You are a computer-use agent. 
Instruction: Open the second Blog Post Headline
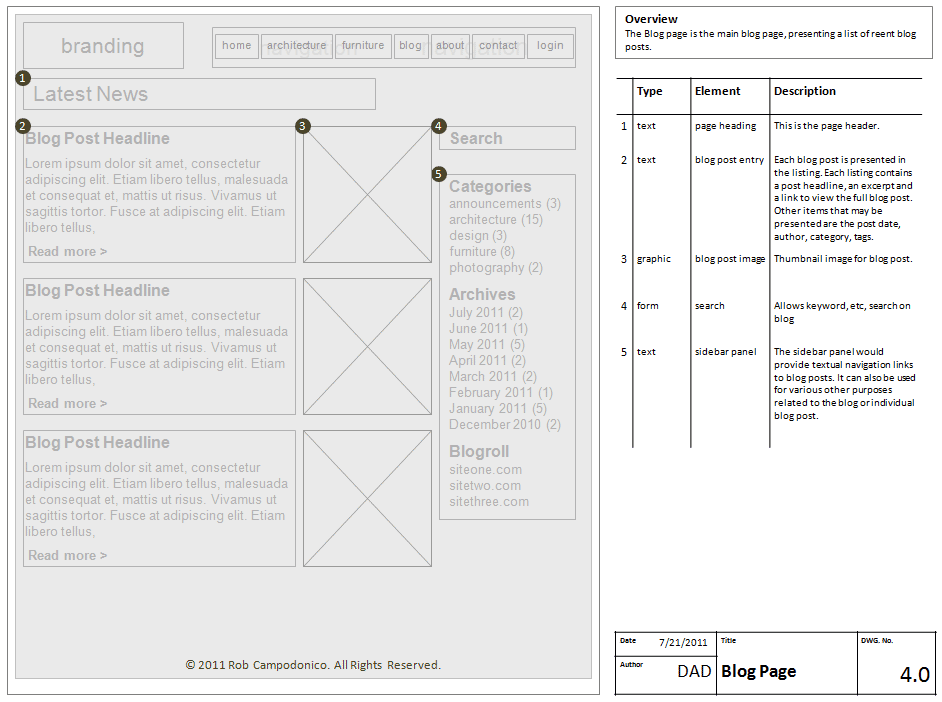click(97, 291)
